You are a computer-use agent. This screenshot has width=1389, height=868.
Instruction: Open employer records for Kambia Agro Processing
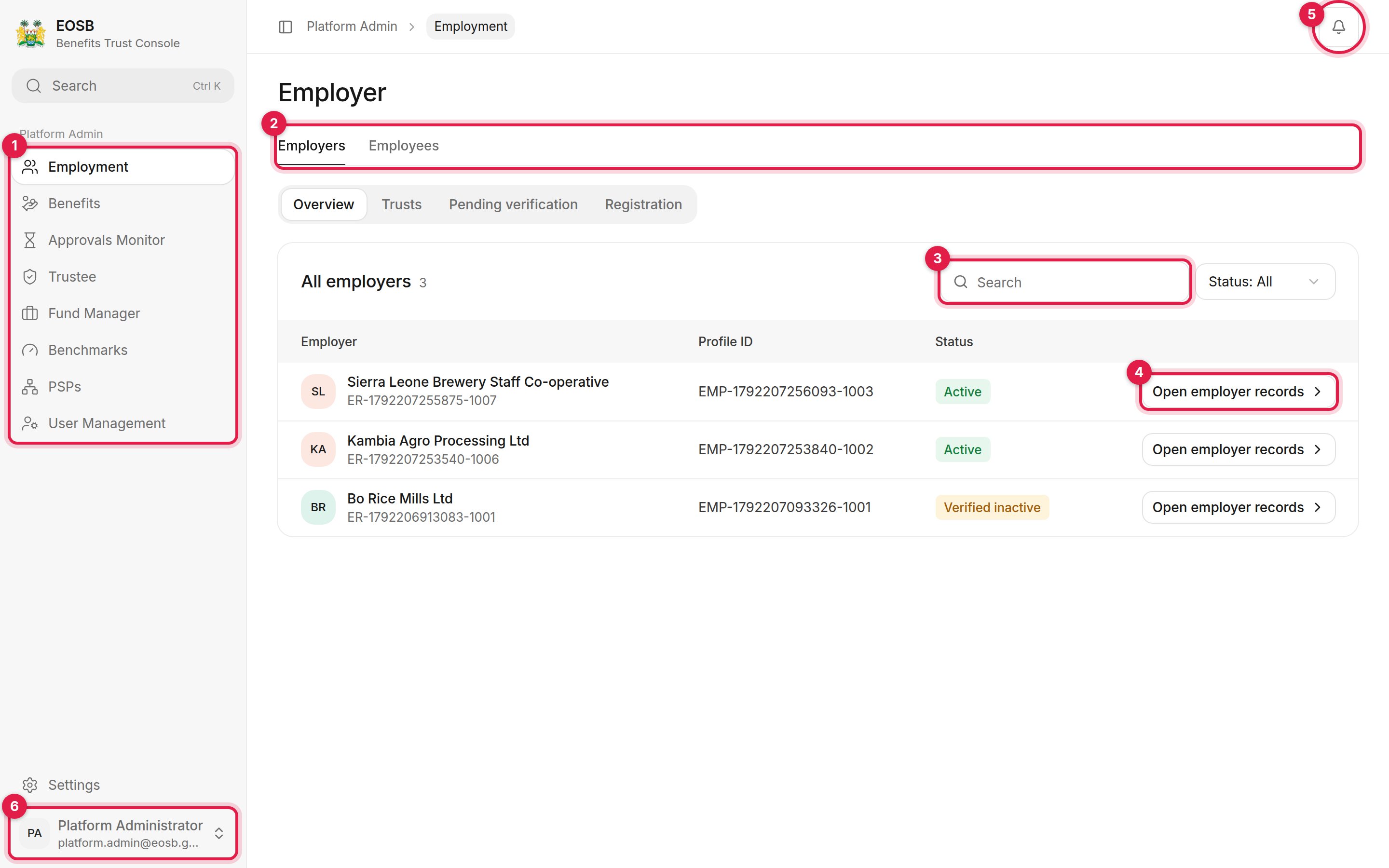[x=1239, y=449]
